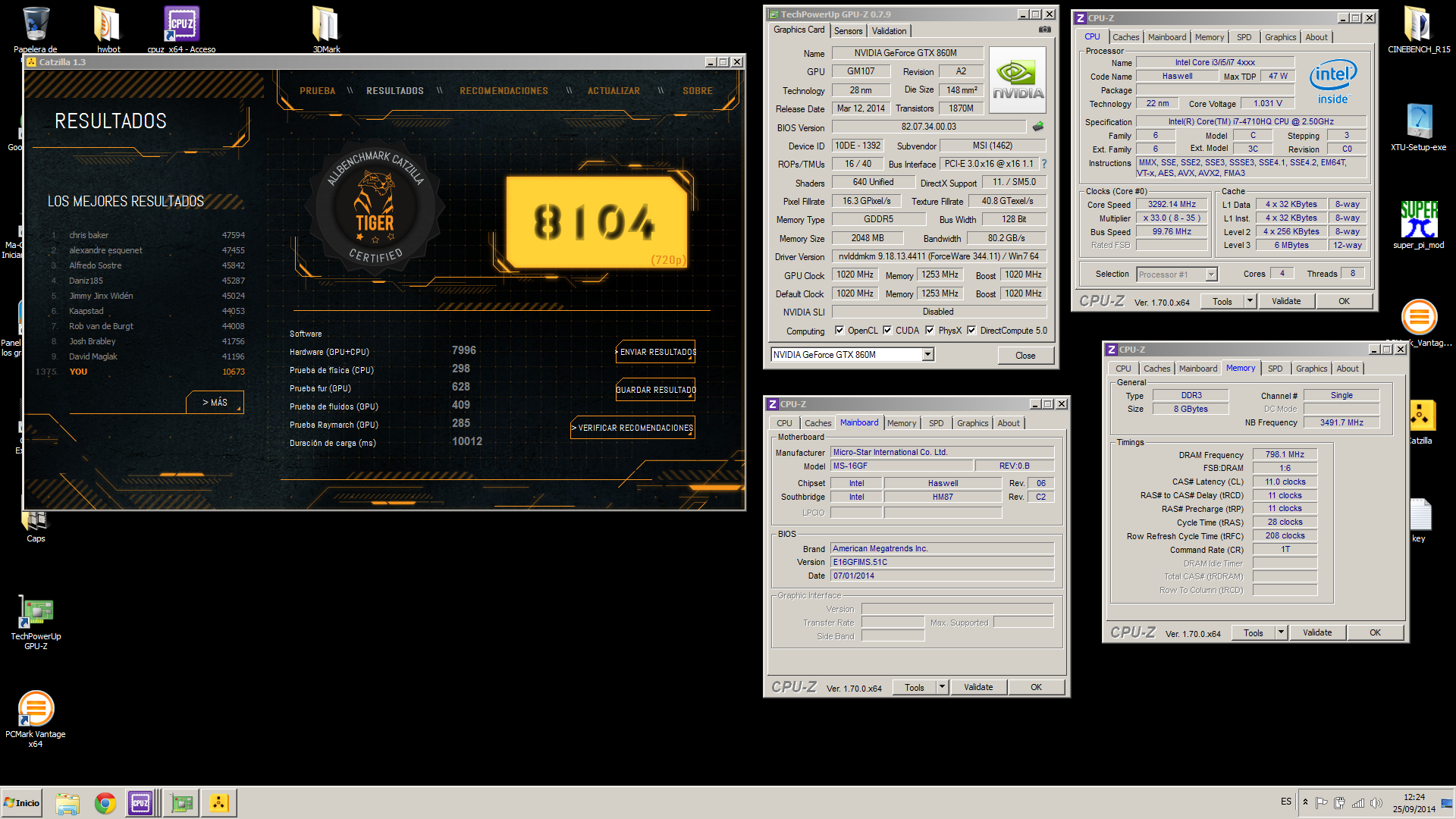Viewport: 1456px width, 819px height.
Task: Select leaderboard row 'chris baker'
Action: 147,235
